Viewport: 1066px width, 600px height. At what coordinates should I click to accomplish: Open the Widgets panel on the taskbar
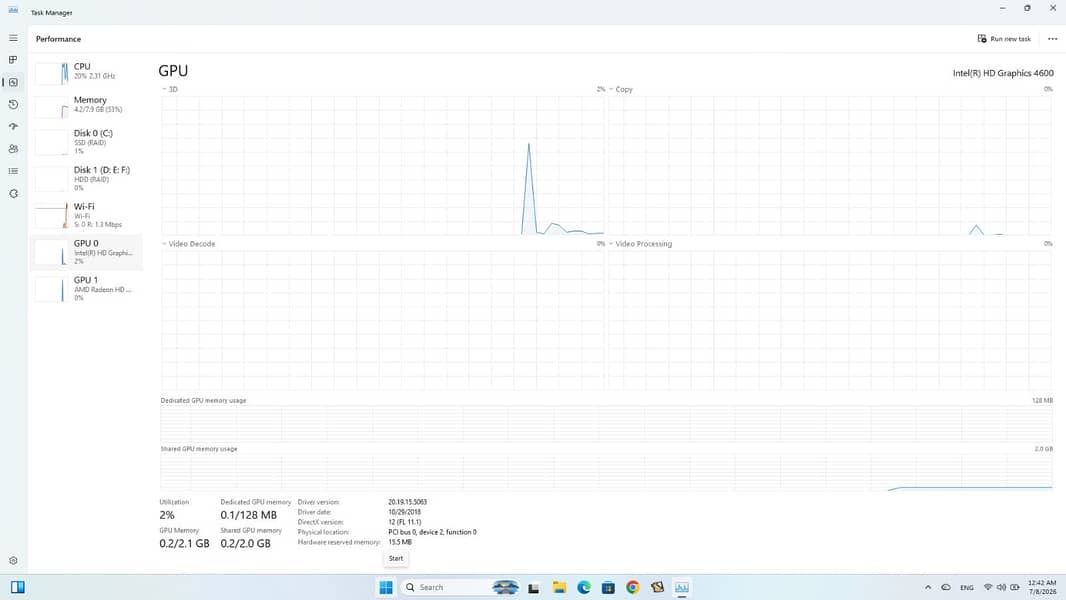tap(18, 587)
